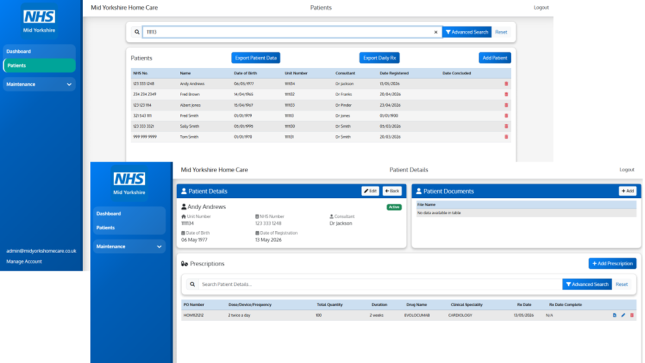The width and height of the screenshot is (645, 363).
Task: Expand Maintenance in Patient Details sidebar
Action: tap(129, 247)
